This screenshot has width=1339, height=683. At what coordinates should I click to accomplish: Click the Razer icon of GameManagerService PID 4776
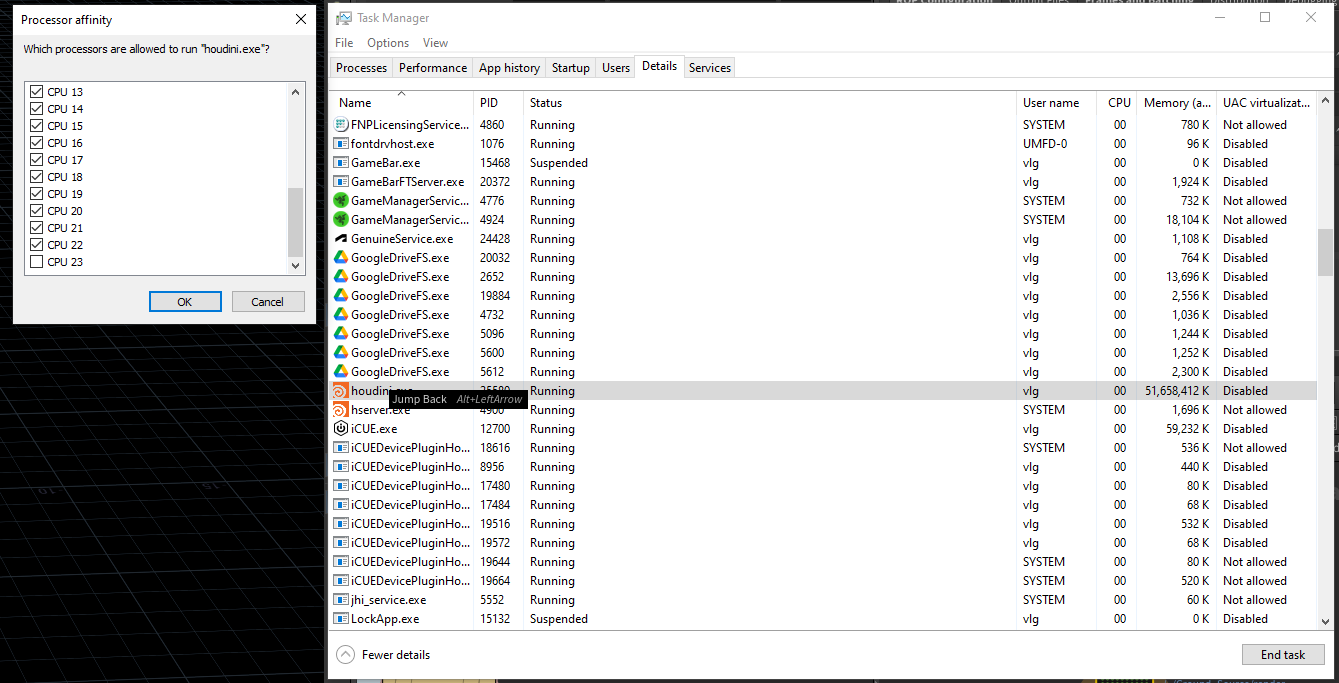340,201
